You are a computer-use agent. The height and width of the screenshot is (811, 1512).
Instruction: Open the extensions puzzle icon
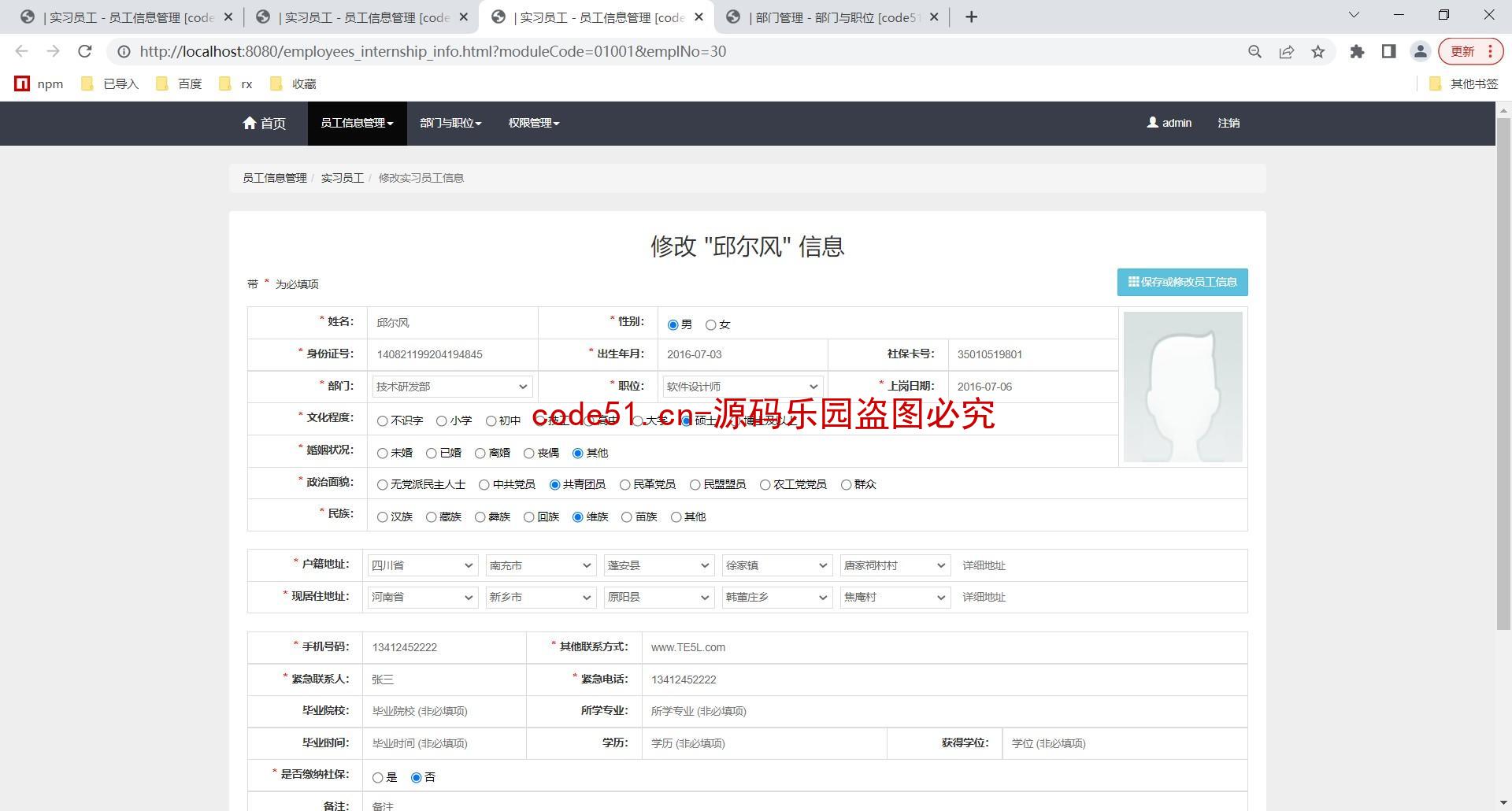point(1357,51)
